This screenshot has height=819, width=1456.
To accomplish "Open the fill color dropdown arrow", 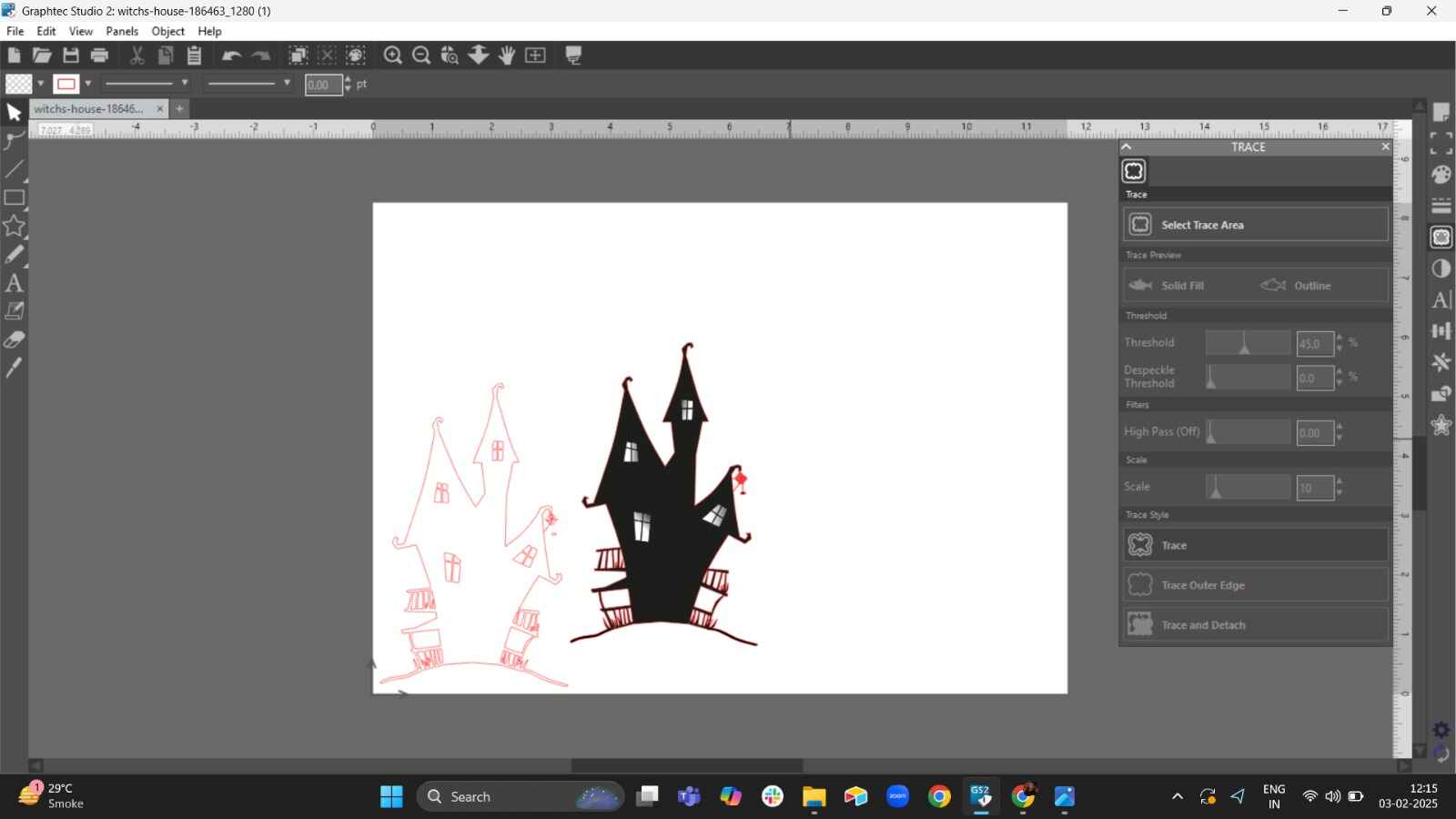I will 41,84.
